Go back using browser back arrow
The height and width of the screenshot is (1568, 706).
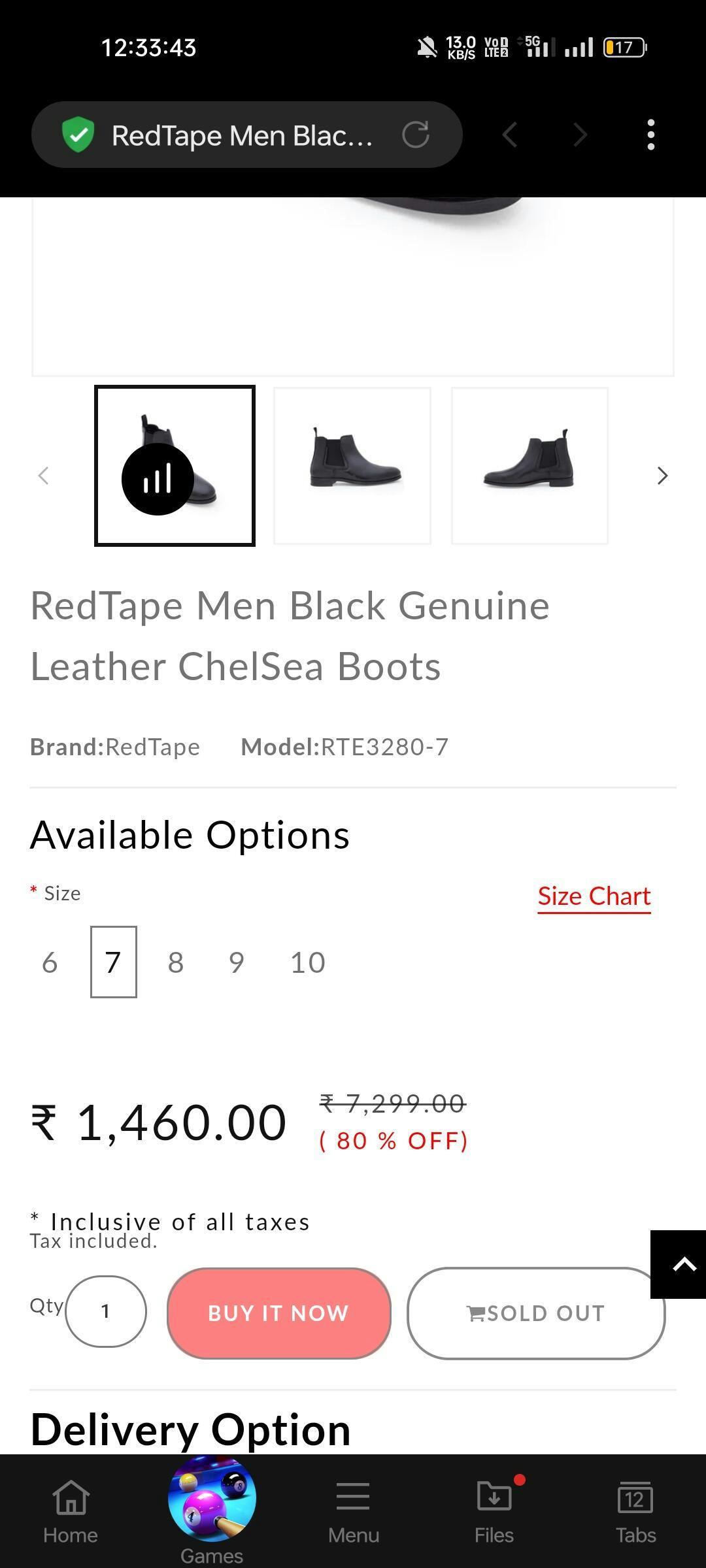(510, 135)
